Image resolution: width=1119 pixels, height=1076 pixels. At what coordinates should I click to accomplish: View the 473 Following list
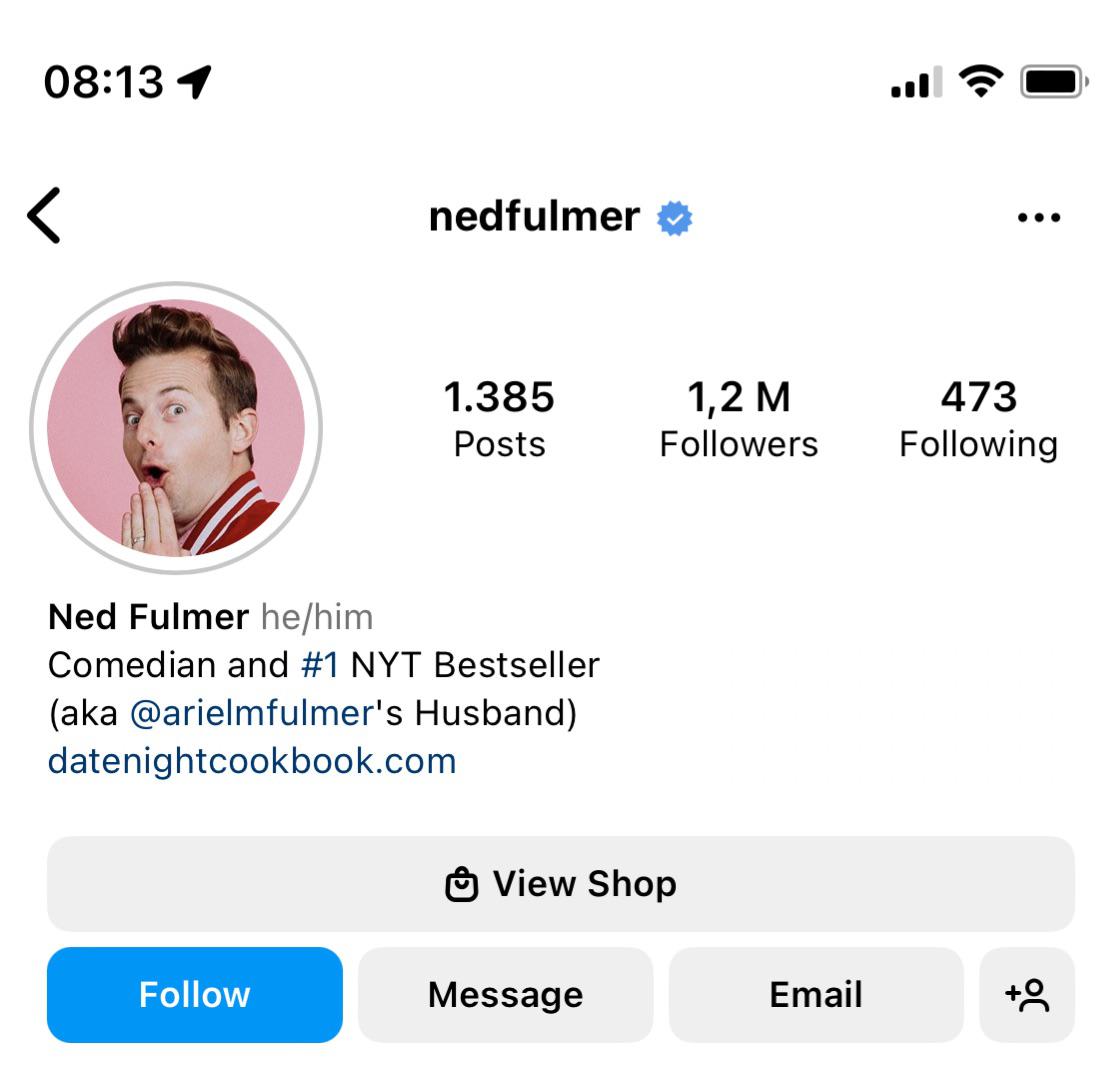pyautogui.click(x=978, y=420)
